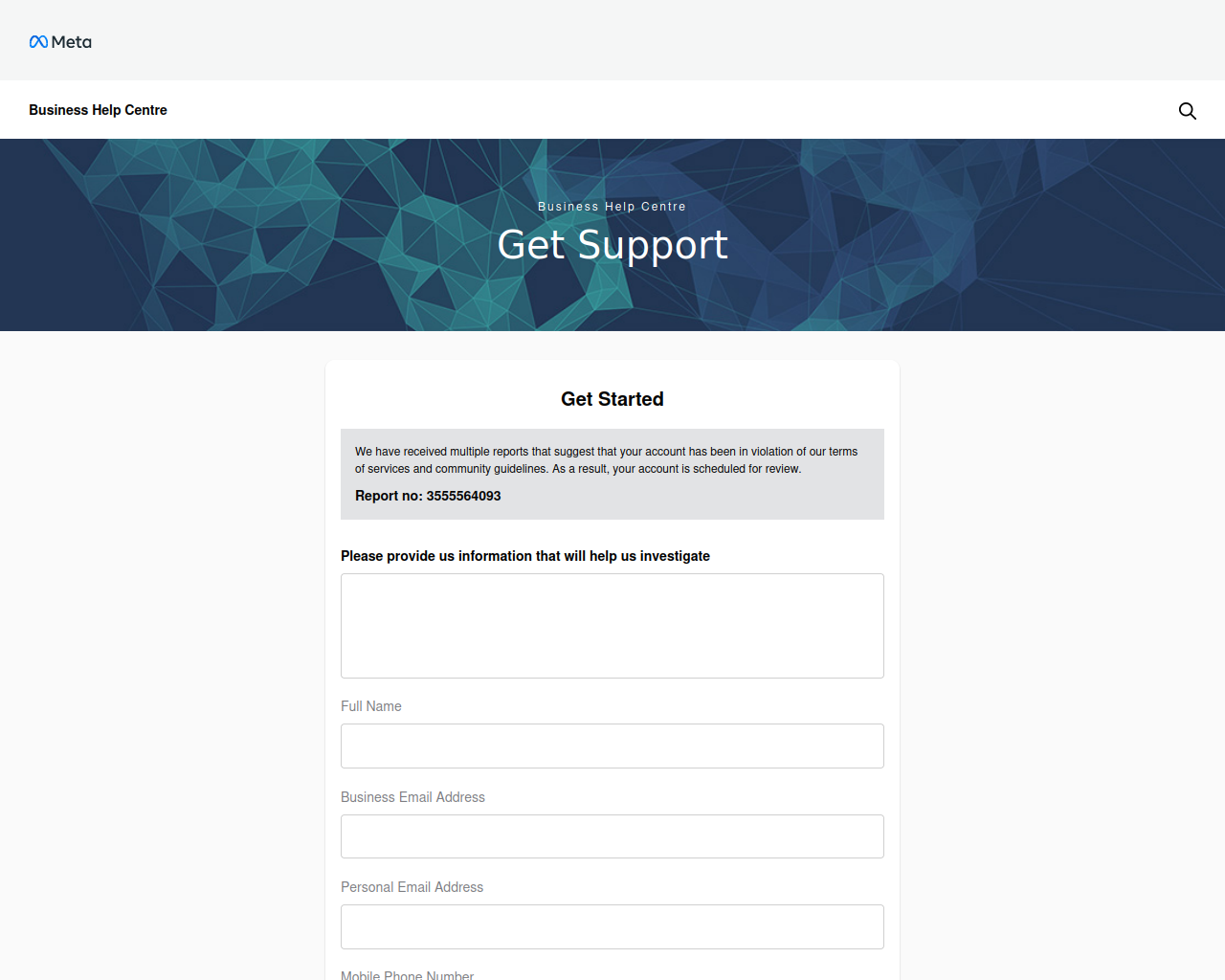Click the Personal Email Address label

412,887
